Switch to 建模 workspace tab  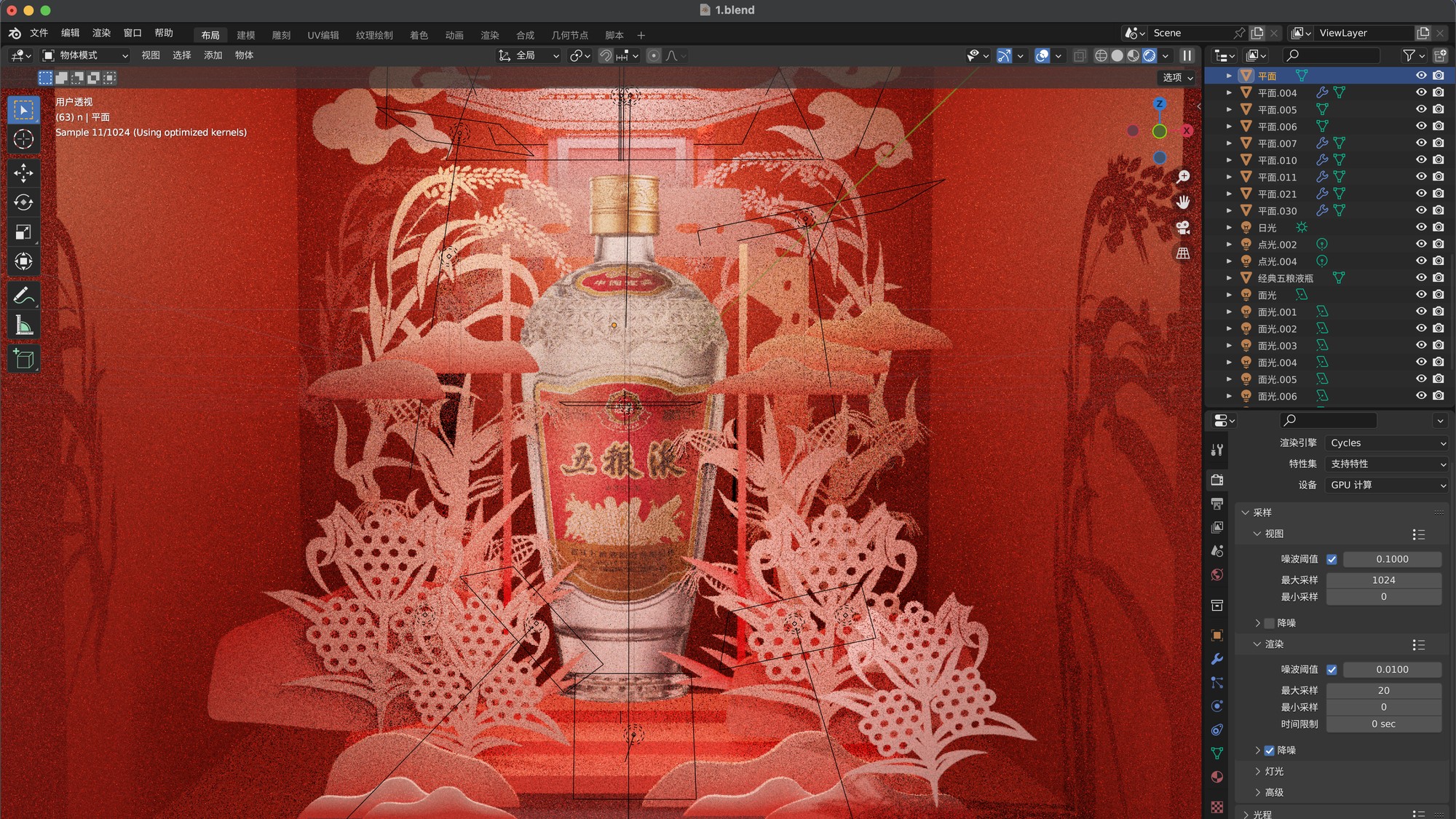pos(246,36)
